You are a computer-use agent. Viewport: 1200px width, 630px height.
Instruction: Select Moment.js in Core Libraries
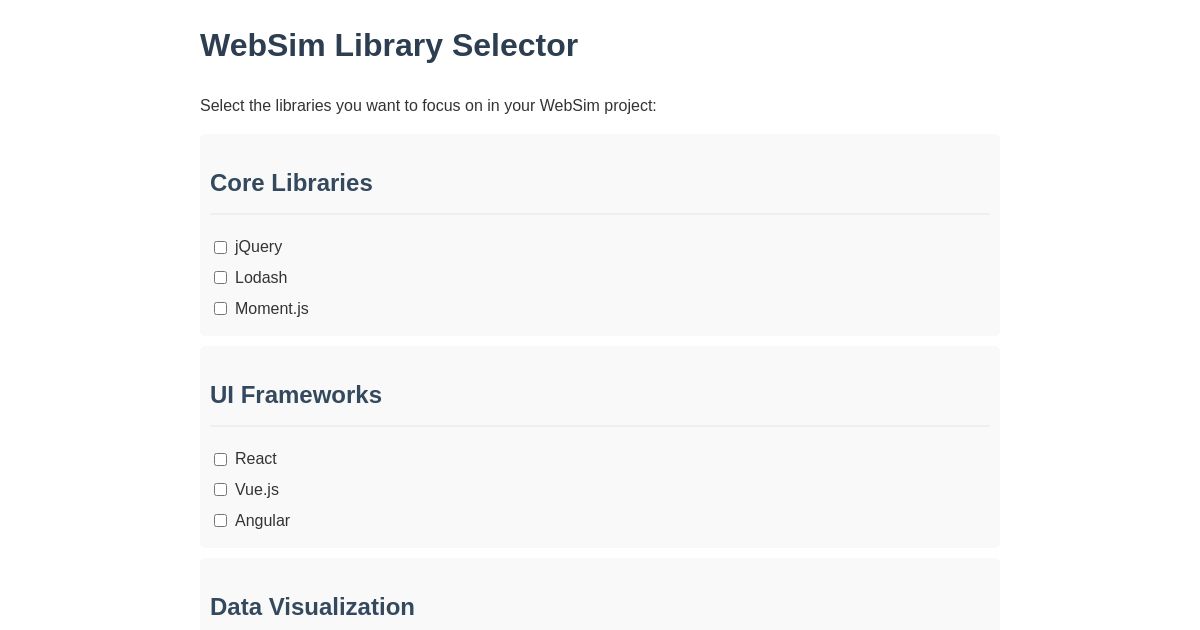pos(220,308)
